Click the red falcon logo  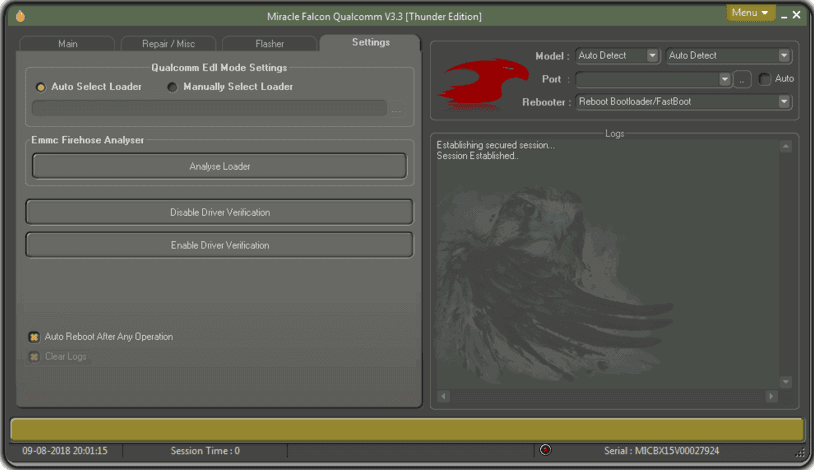pos(482,83)
